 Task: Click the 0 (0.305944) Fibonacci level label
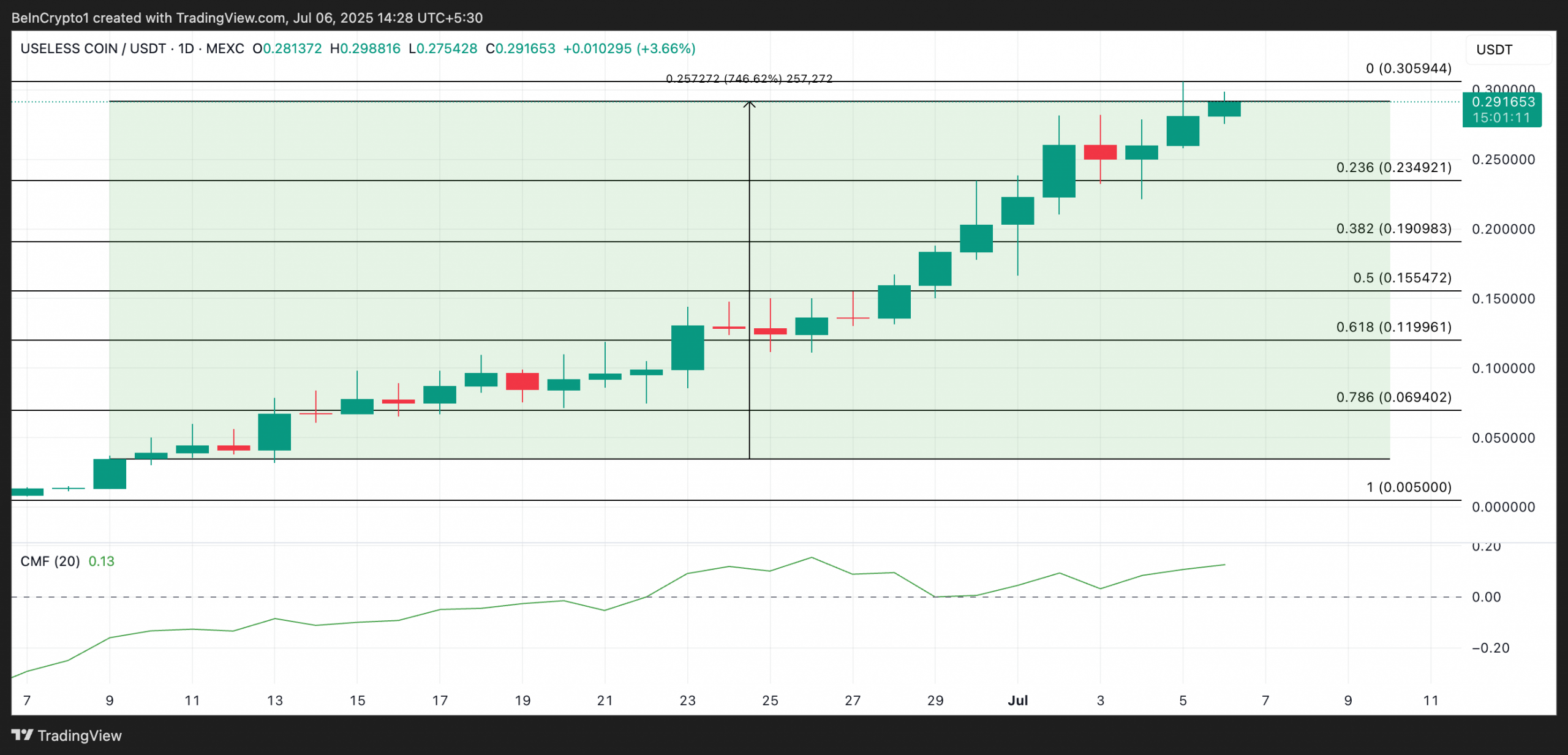1408,68
